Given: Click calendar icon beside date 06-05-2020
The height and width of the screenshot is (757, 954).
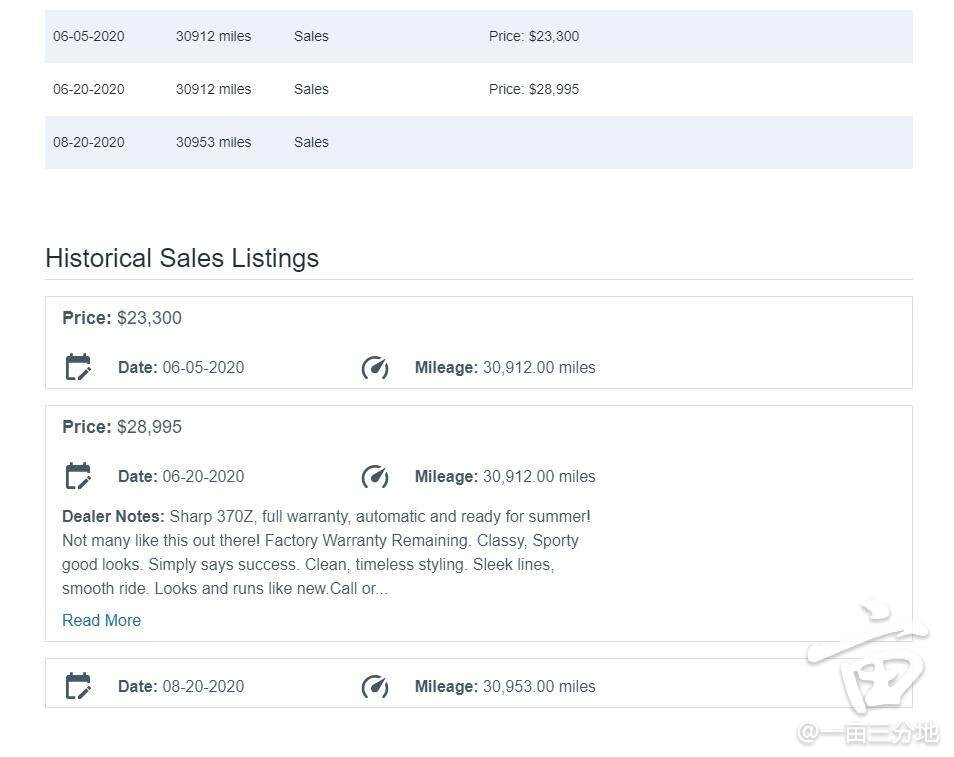Looking at the screenshot, I should 78,367.
